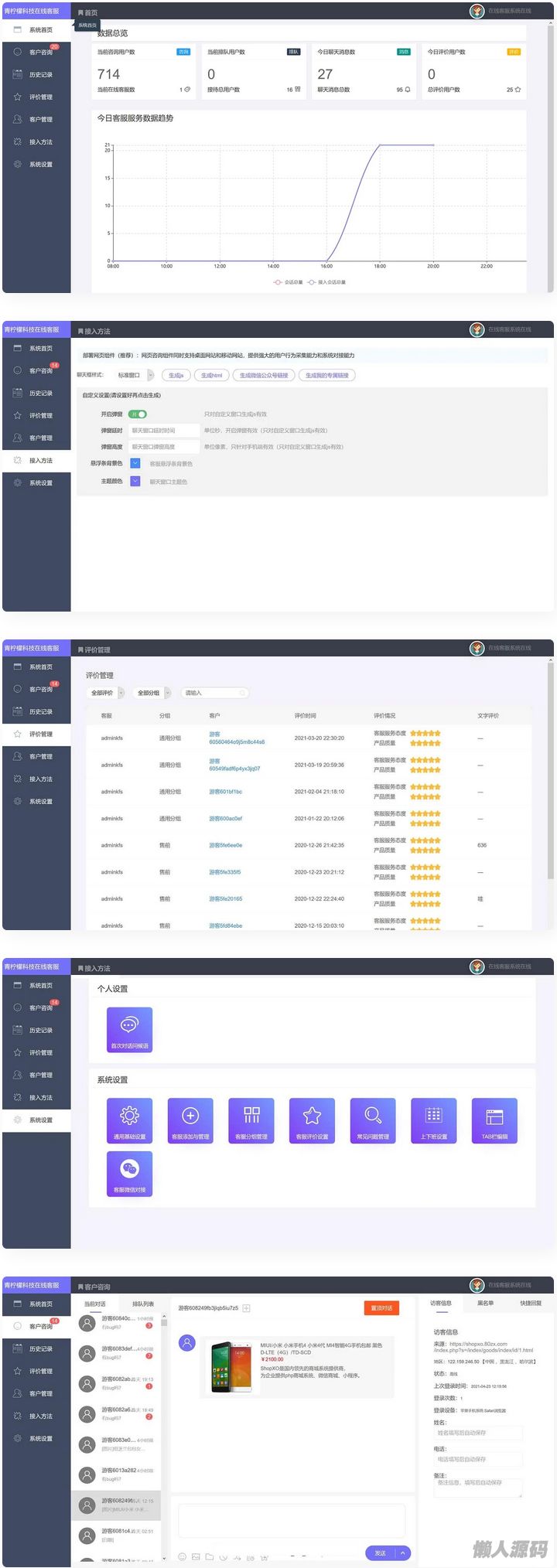The height and width of the screenshot is (1568, 557).
Task: Open TAB栏编辑 window tile
Action: [494, 1120]
